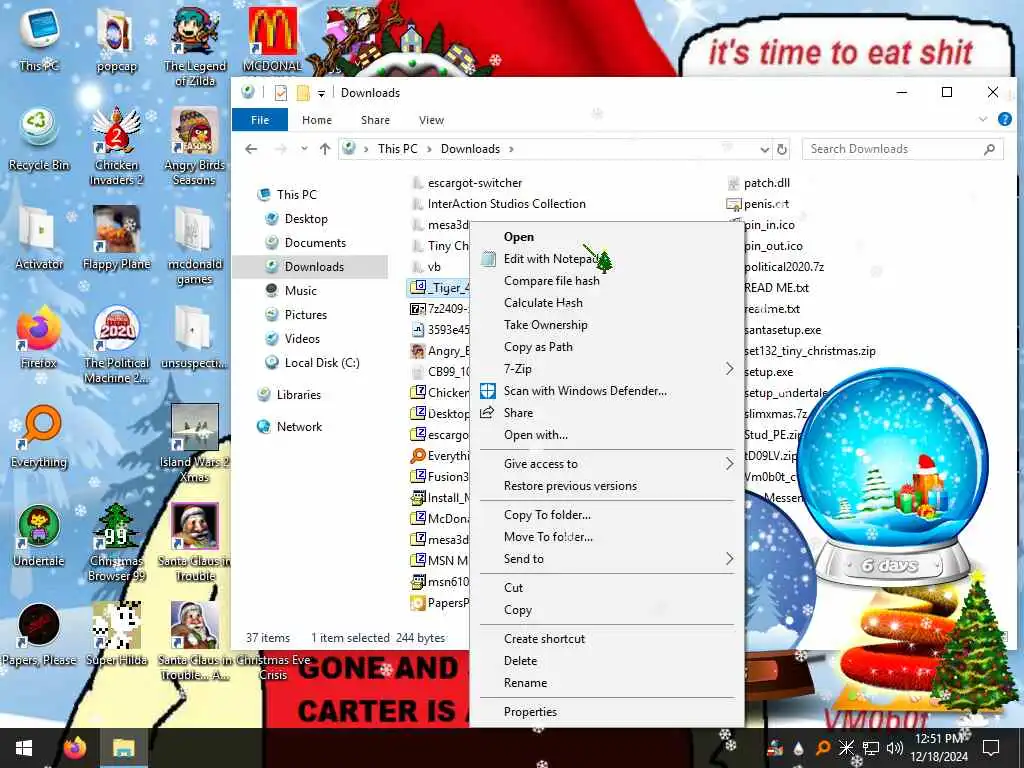Choose Open from the context menu

coord(607,237)
